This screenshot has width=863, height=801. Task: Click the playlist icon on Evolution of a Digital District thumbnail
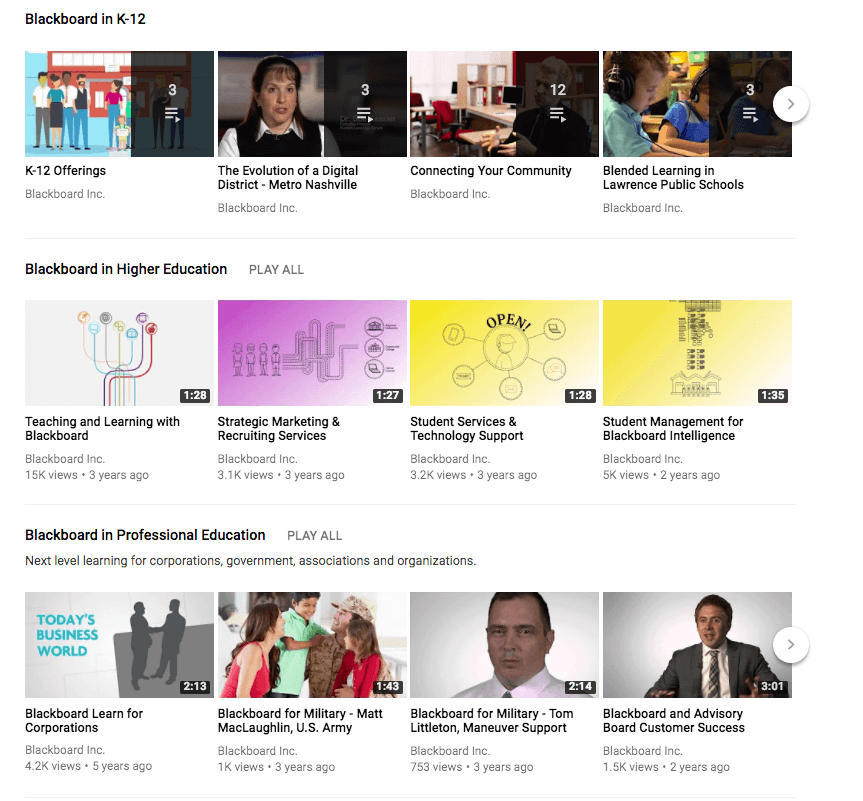pos(365,115)
